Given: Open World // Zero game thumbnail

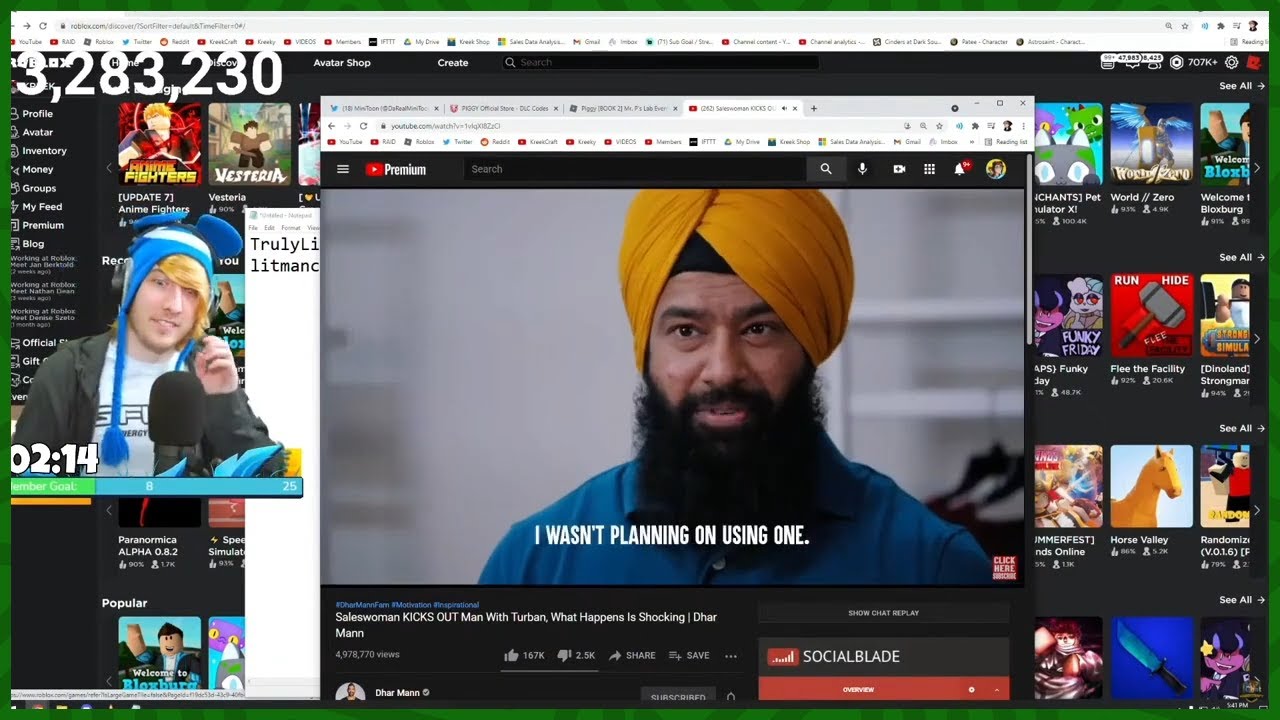Looking at the screenshot, I should pos(1151,144).
